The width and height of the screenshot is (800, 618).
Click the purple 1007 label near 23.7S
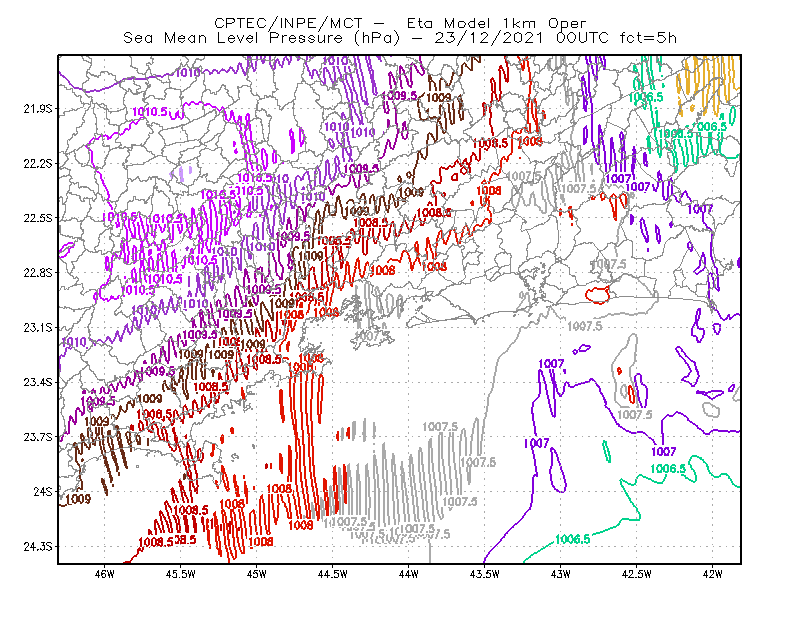536,443
